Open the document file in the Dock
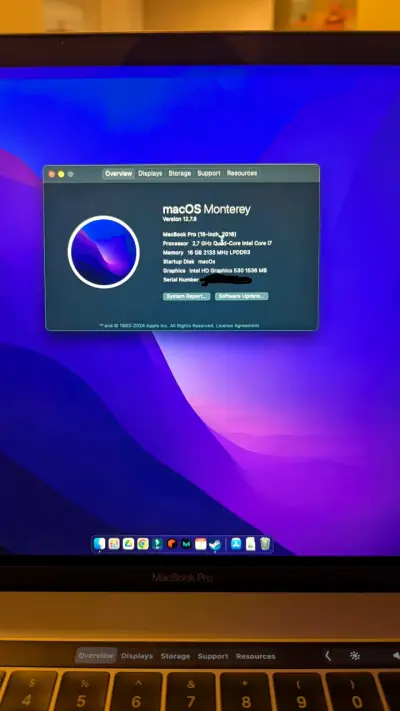This screenshot has height=711, width=400. tap(251, 543)
